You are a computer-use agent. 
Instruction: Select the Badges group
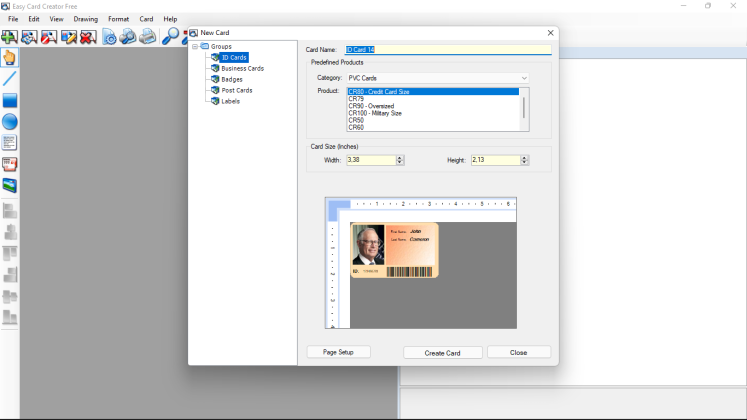(232, 80)
